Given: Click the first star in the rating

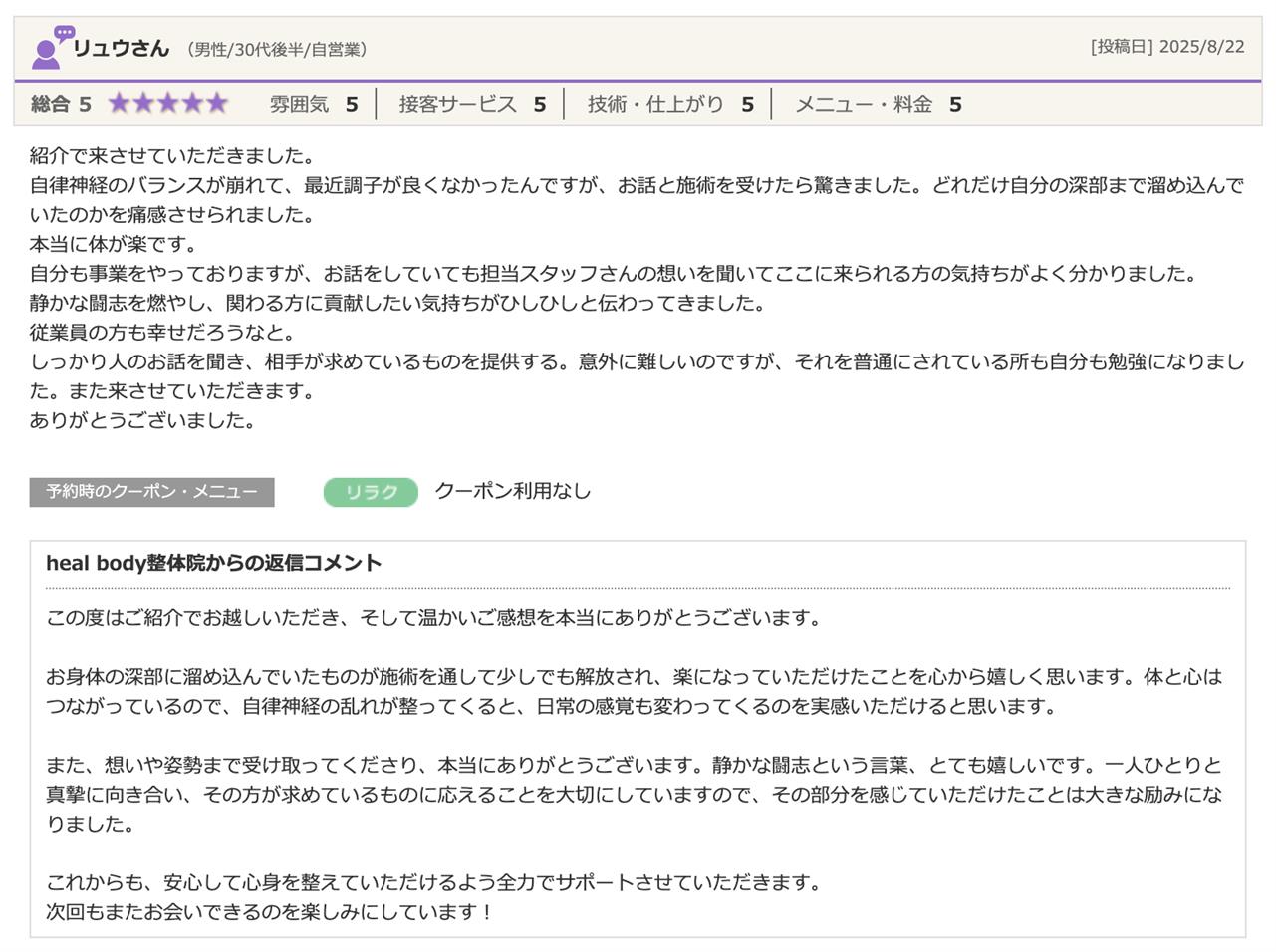Looking at the screenshot, I should point(120,104).
